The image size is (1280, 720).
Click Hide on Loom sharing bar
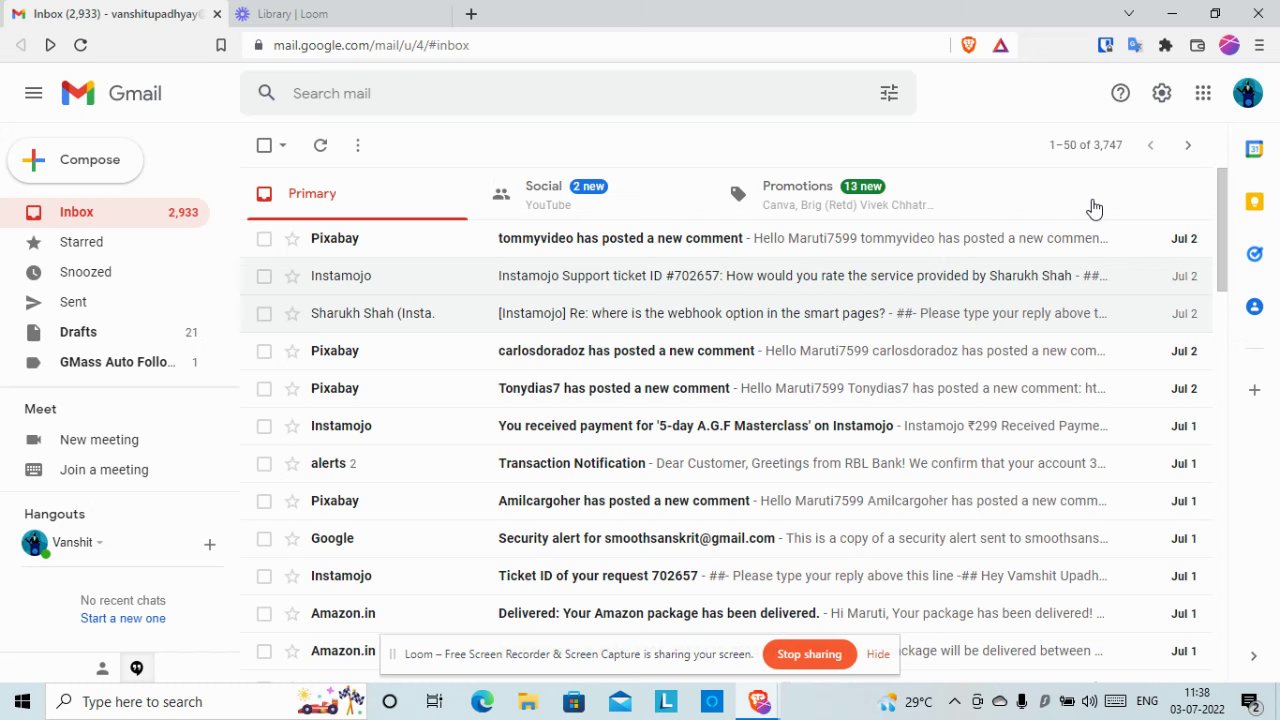[x=878, y=654]
